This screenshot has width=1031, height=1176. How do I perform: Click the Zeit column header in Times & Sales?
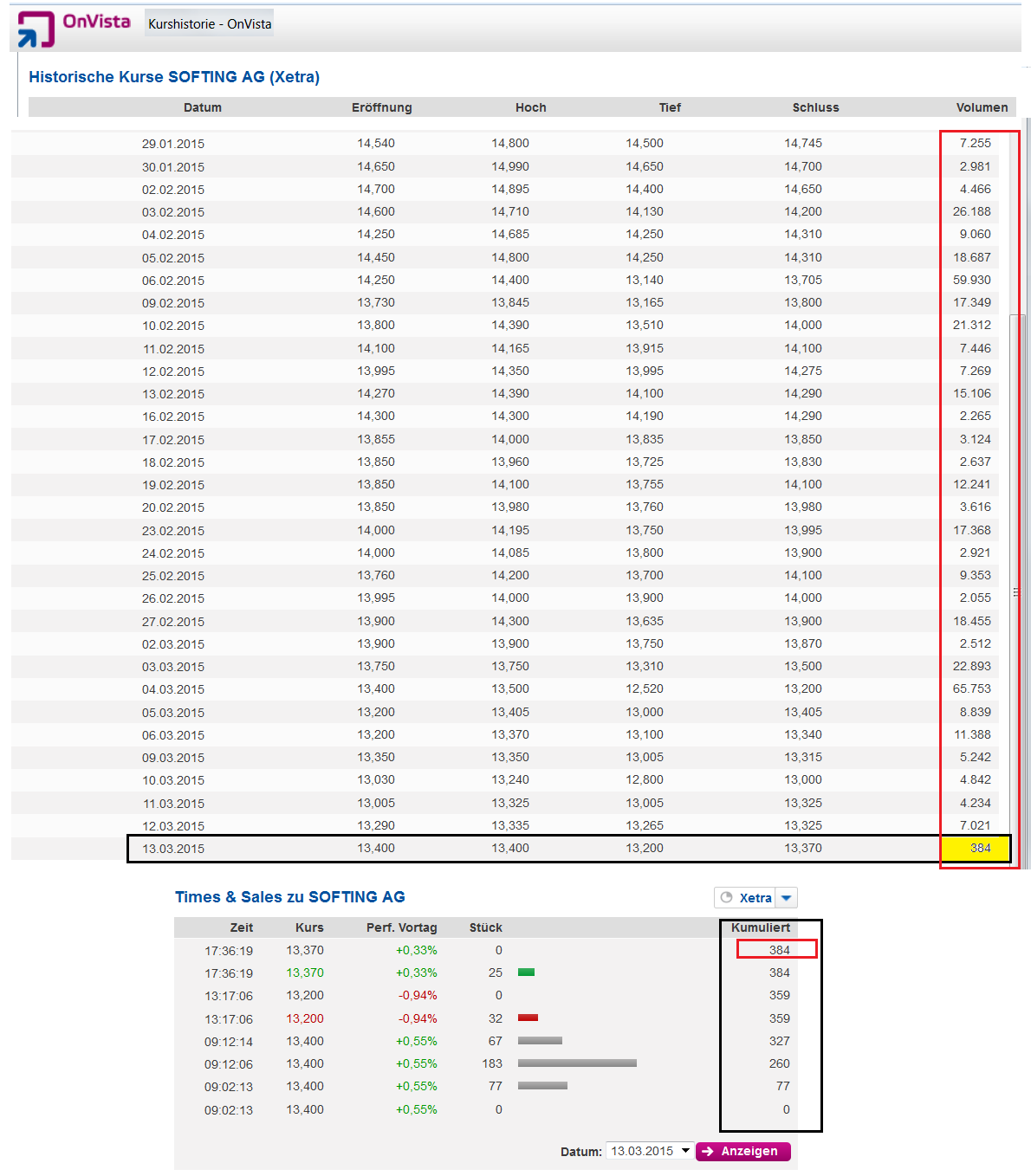(242, 927)
